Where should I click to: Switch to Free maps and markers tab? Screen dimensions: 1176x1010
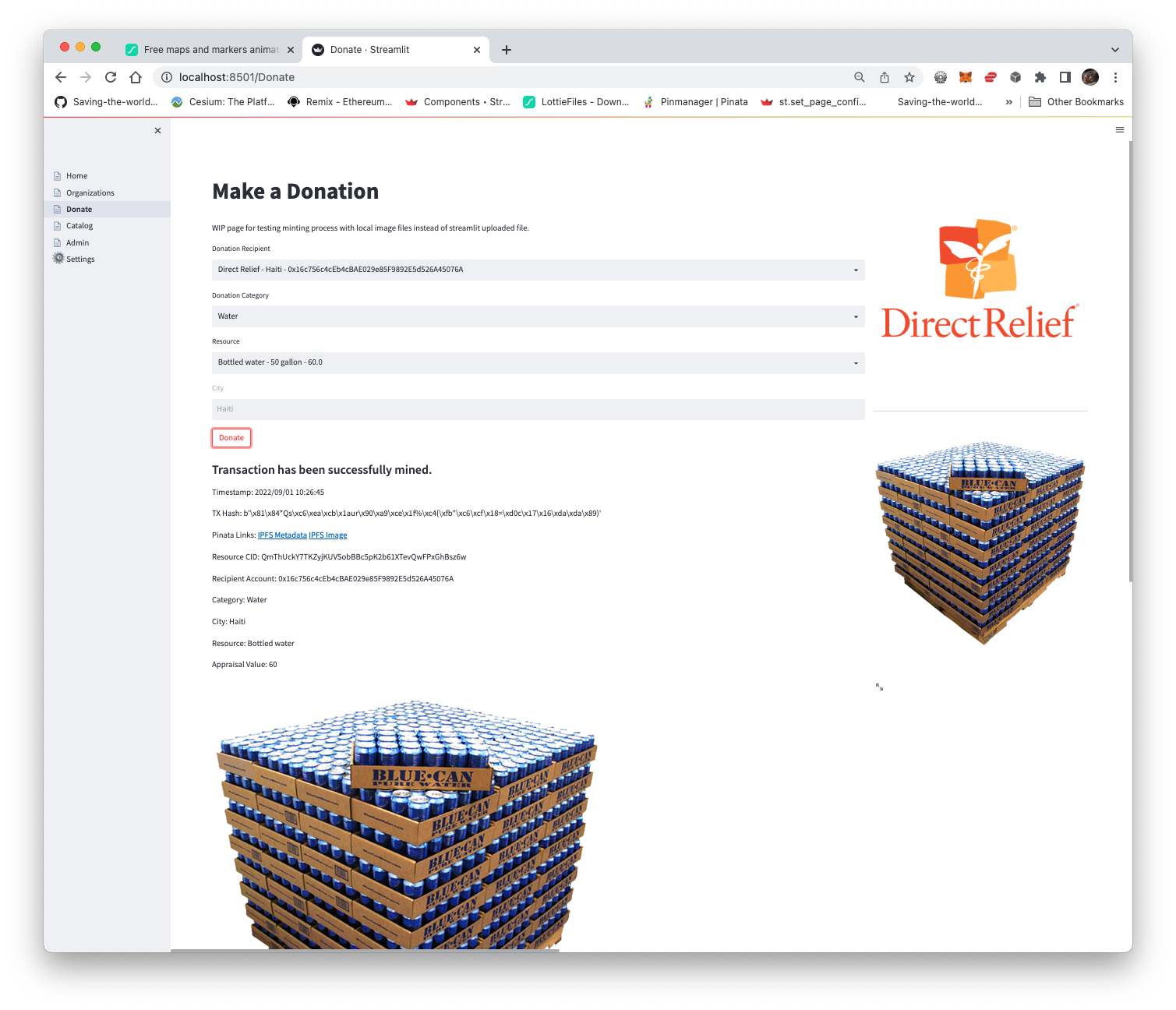[x=210, y=50]
